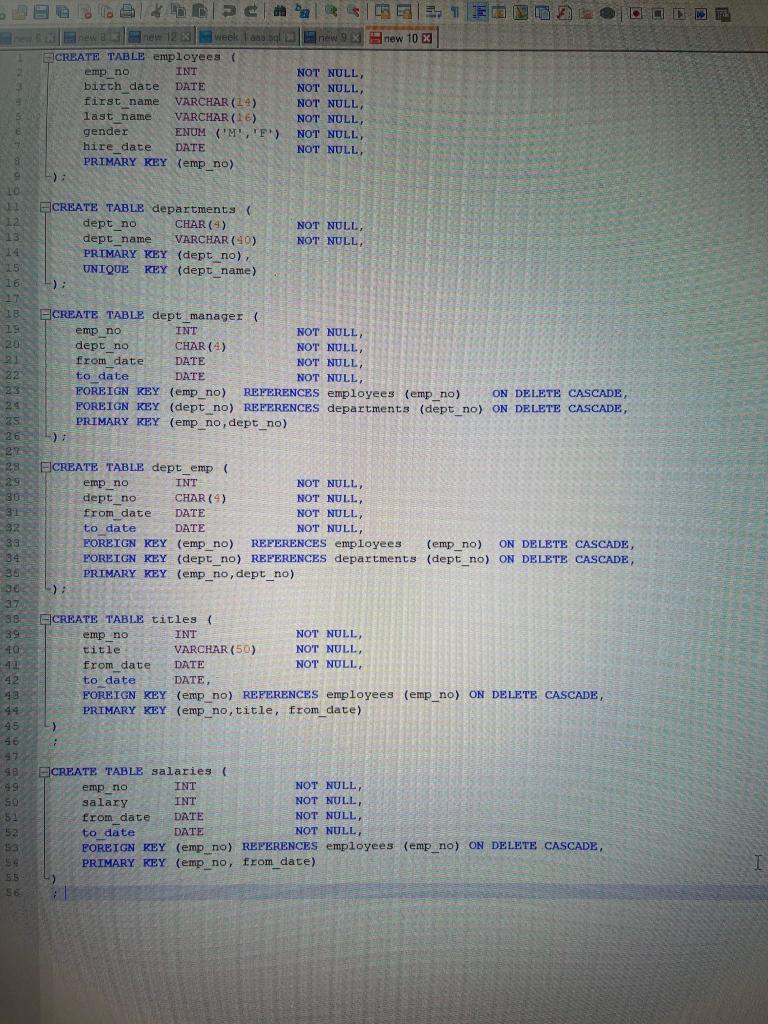Open the Replace dialog from the toolbar
The height and width of the screenshot is (1024, 768).
pos(302,11)
